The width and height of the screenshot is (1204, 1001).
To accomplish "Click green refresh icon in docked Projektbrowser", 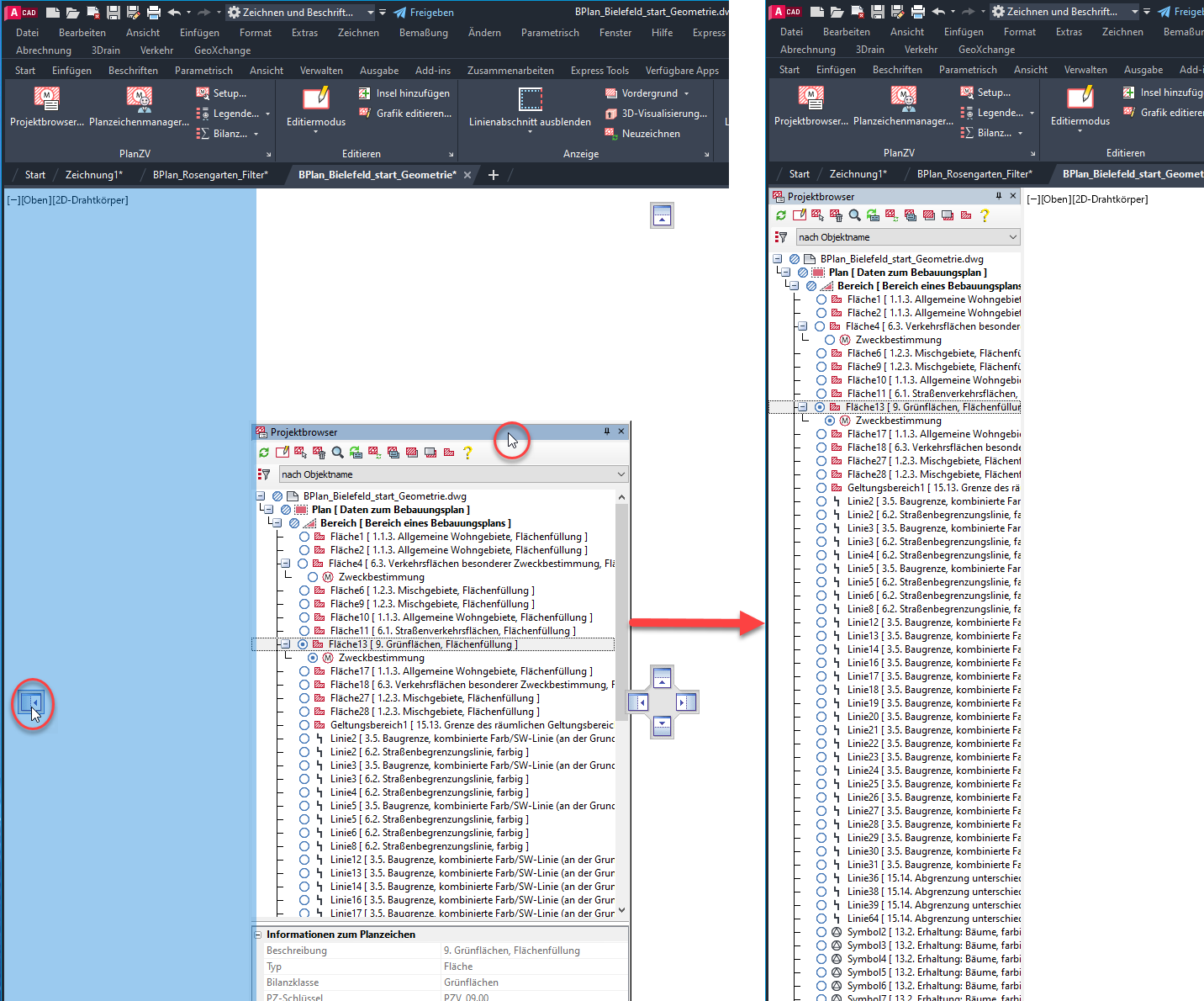I will click(x=781, y=215).
